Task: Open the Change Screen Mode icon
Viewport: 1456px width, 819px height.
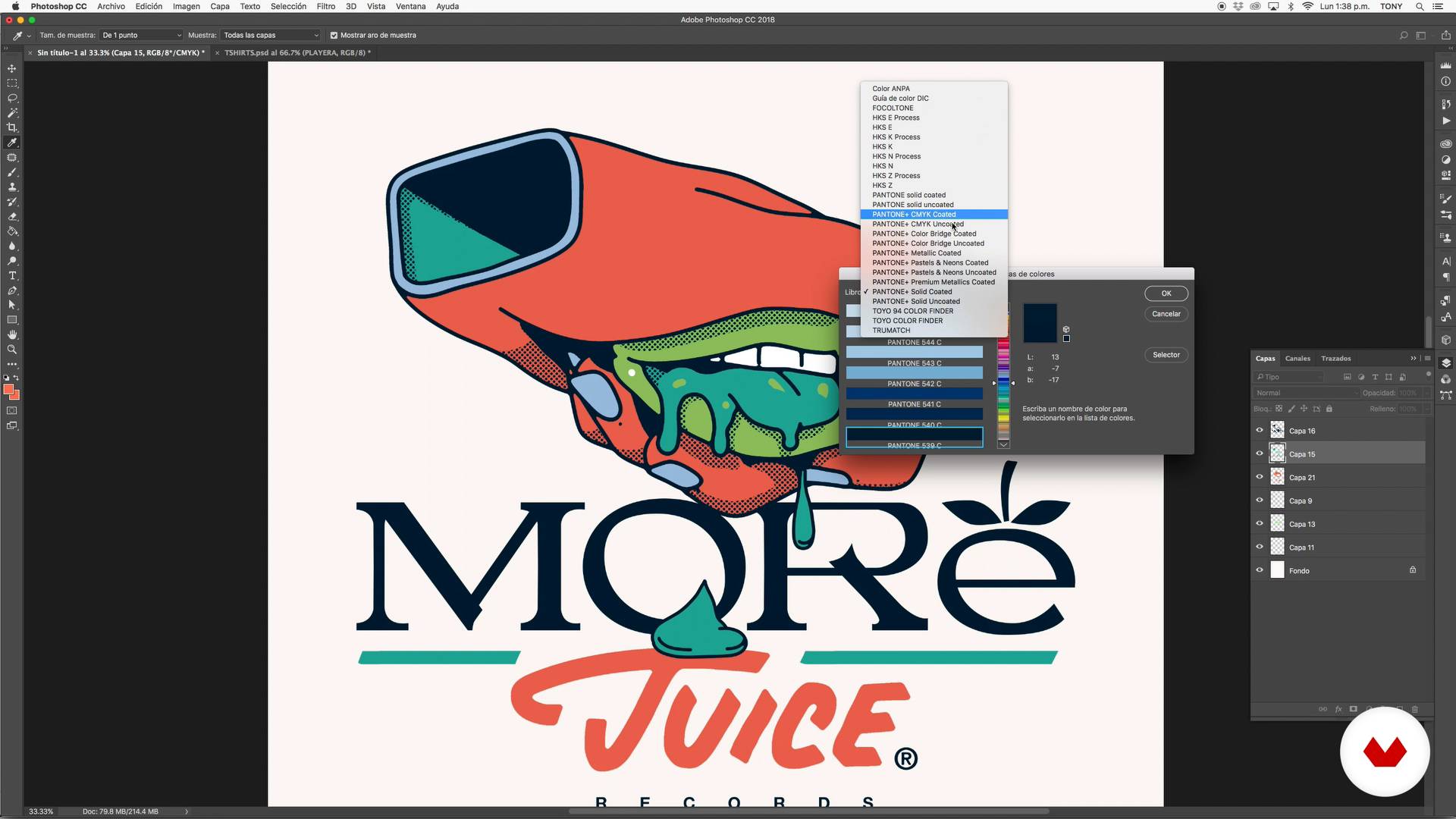Action: coord(12,425)
